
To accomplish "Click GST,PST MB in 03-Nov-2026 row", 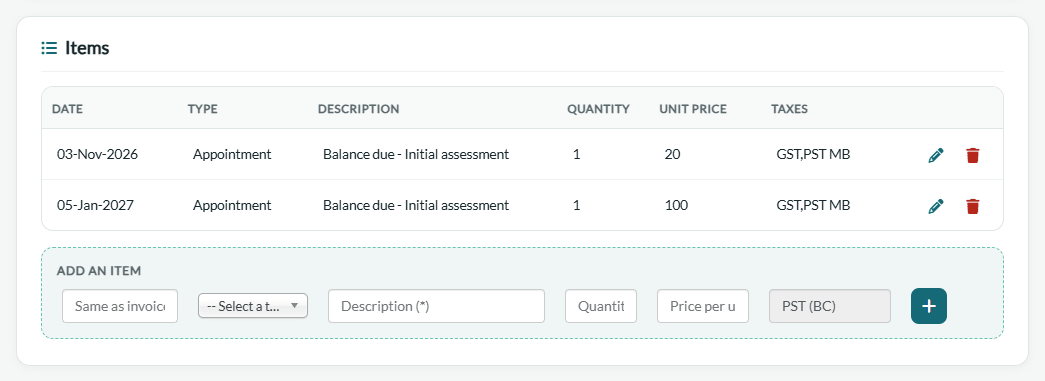I will click(x=813, y=155).
